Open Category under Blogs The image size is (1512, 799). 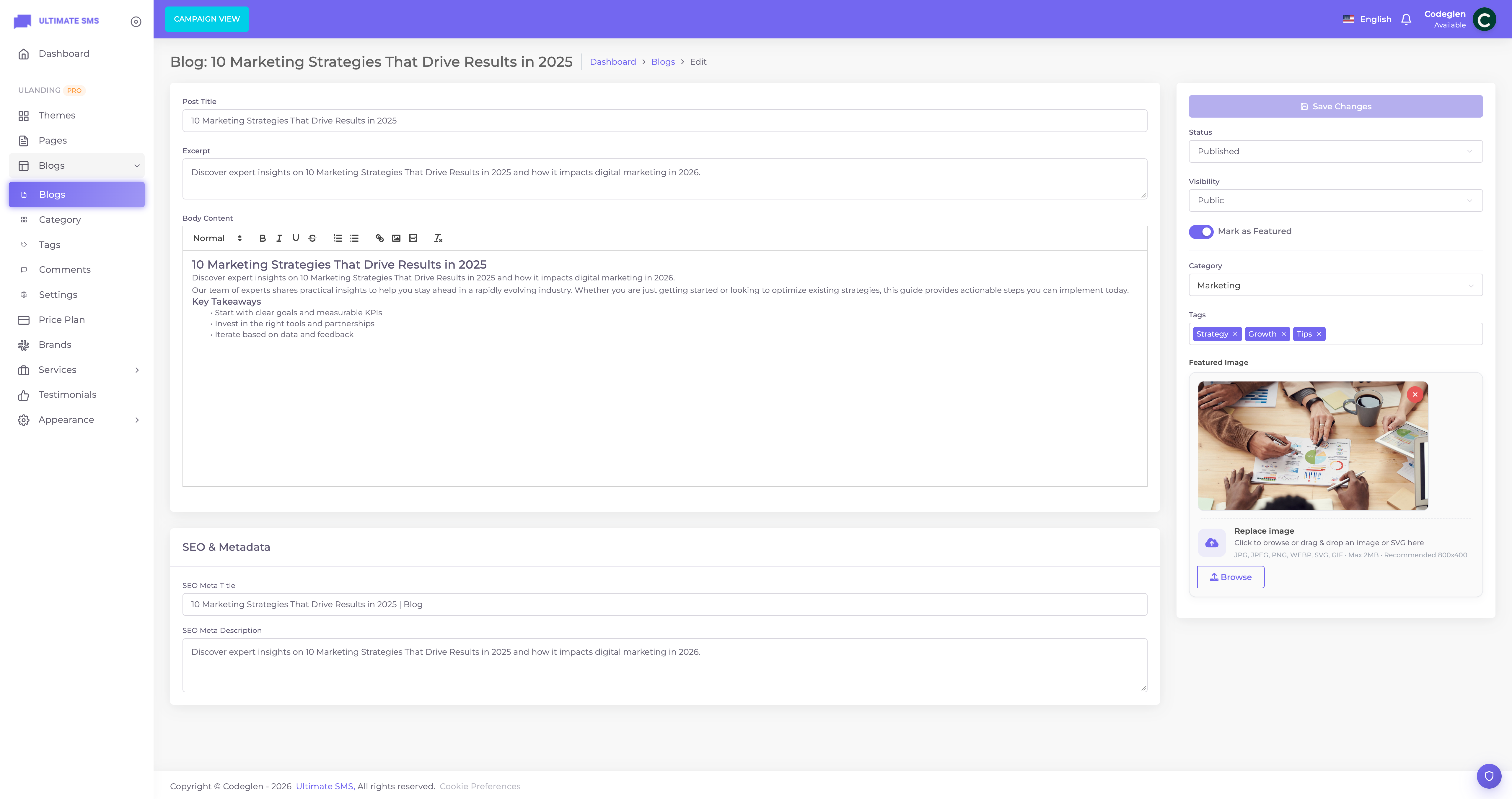77,220
